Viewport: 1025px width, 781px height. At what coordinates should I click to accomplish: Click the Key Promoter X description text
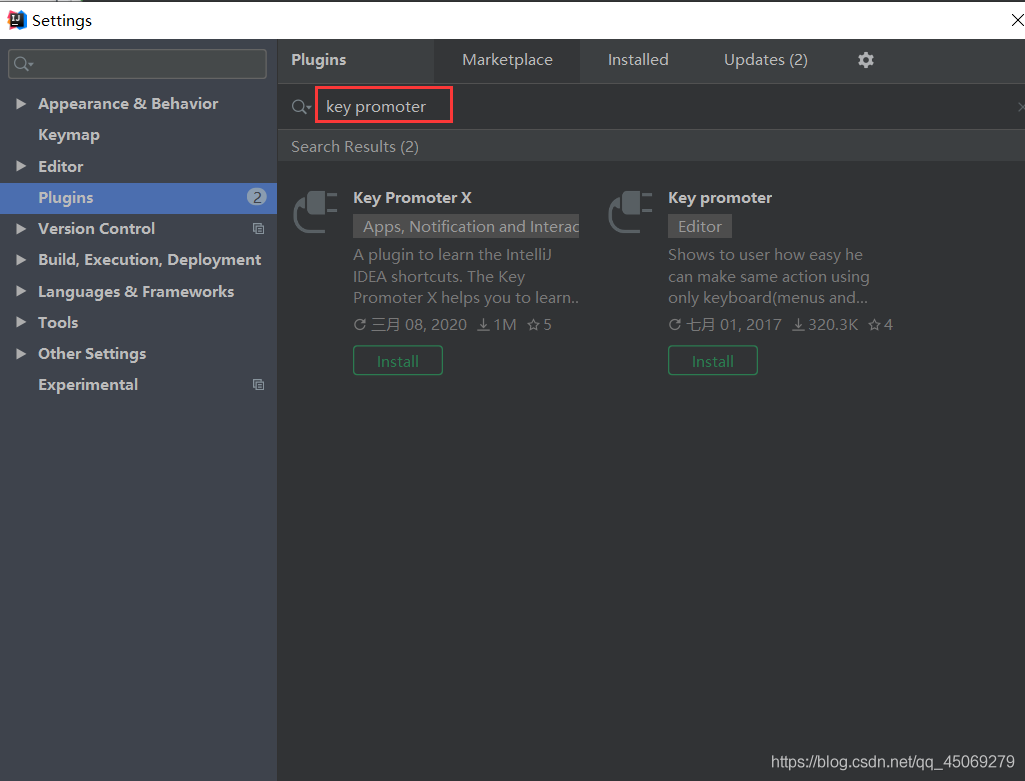(466, 276)
